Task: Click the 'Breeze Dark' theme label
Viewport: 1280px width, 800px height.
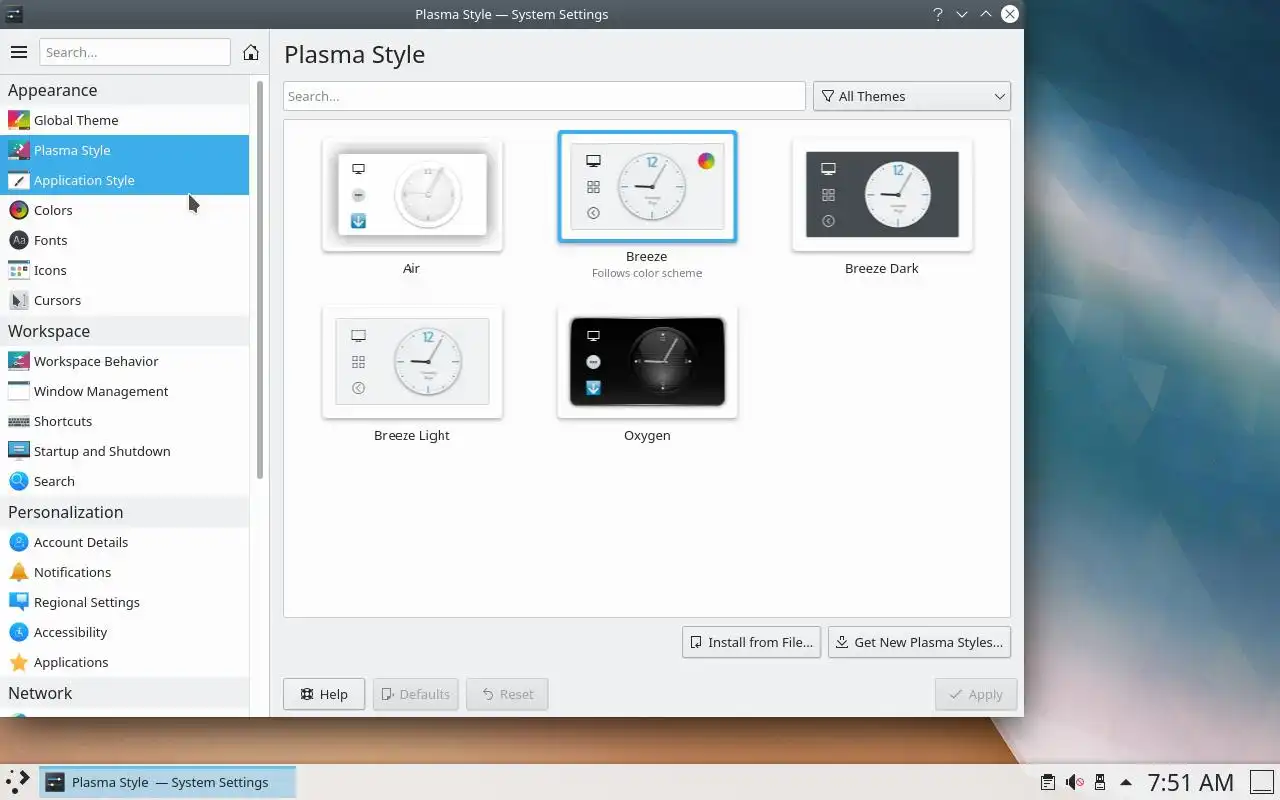Action: 882,268
